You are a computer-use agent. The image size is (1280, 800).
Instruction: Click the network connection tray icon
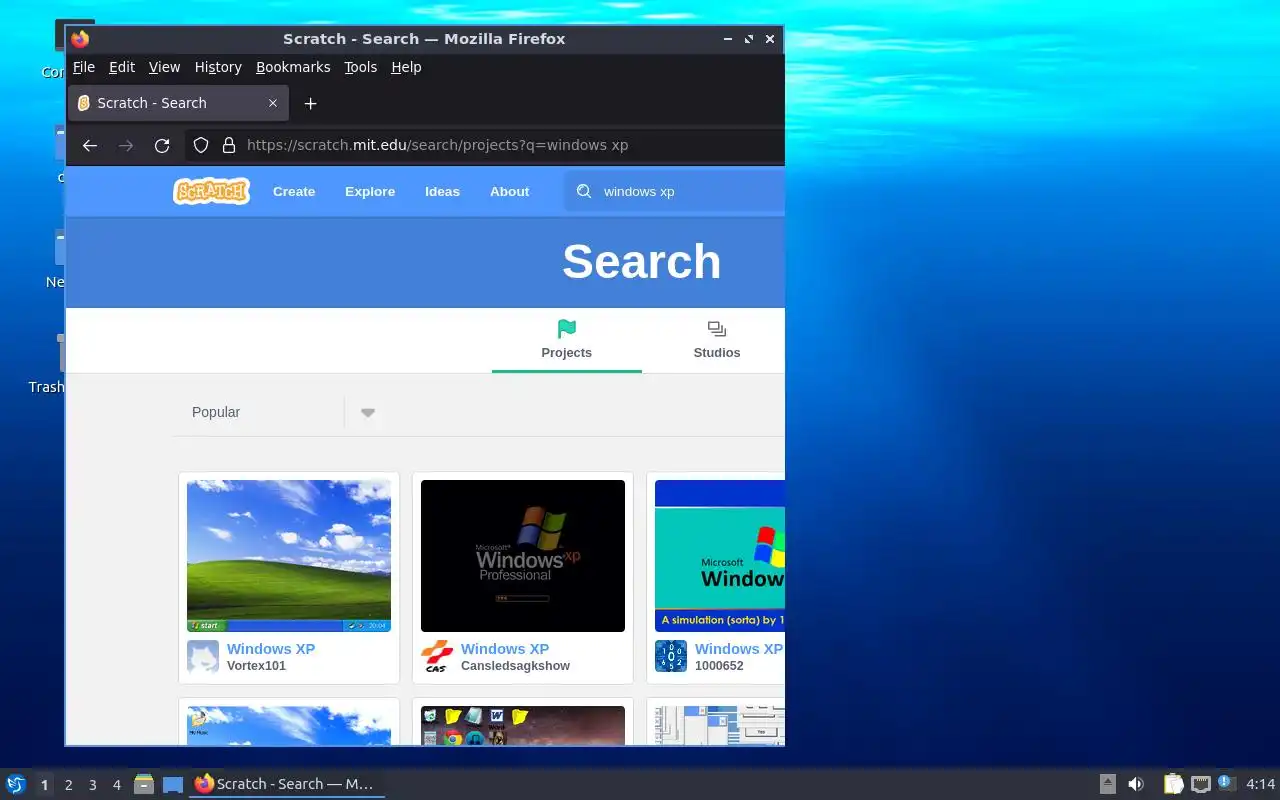[x=1201, y=784]
